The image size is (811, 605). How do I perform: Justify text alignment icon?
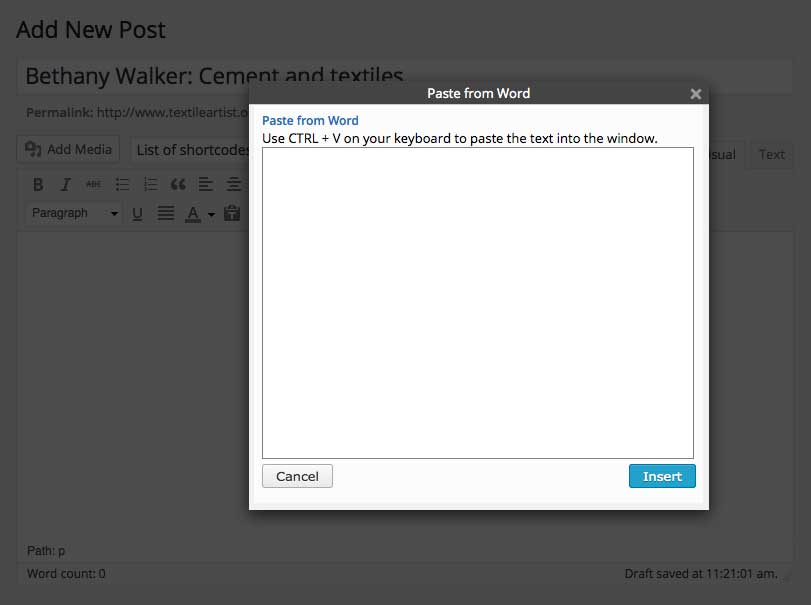[166, 213]
